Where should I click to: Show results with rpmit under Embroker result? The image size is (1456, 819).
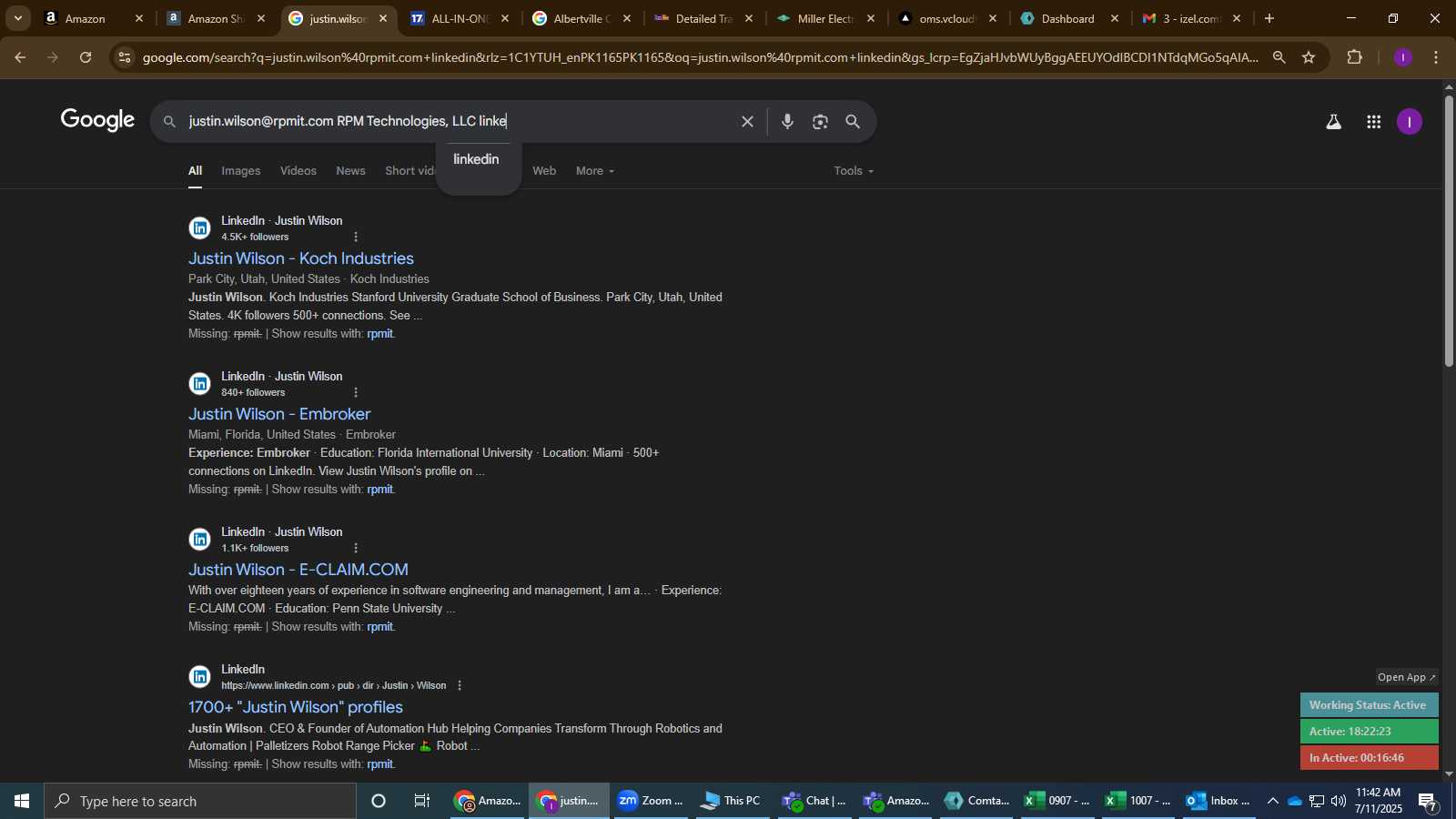click(380, 490)
